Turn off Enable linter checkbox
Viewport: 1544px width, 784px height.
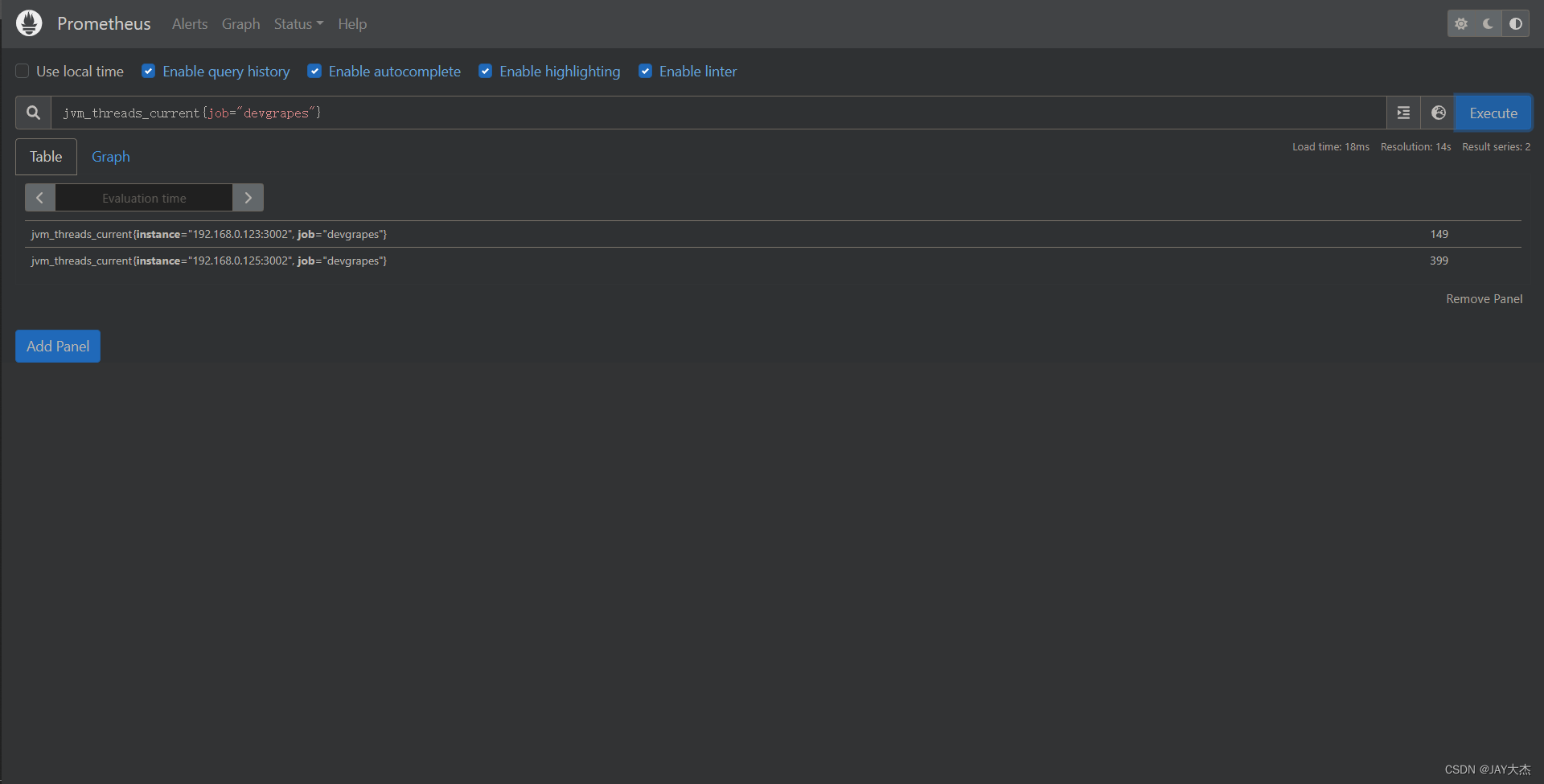pos(645,71)
